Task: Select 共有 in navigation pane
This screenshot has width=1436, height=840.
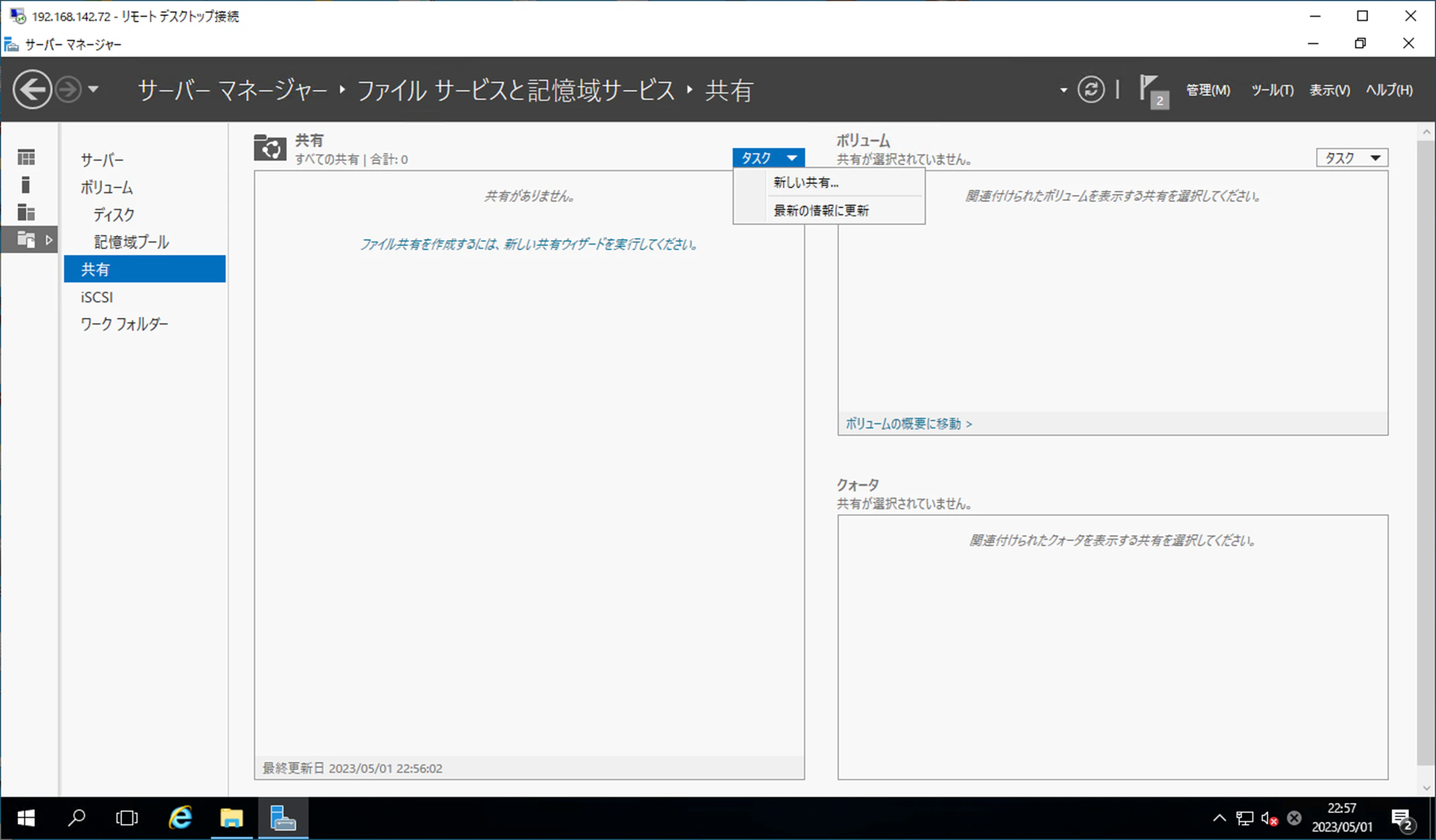Action: tap(144, 269)
